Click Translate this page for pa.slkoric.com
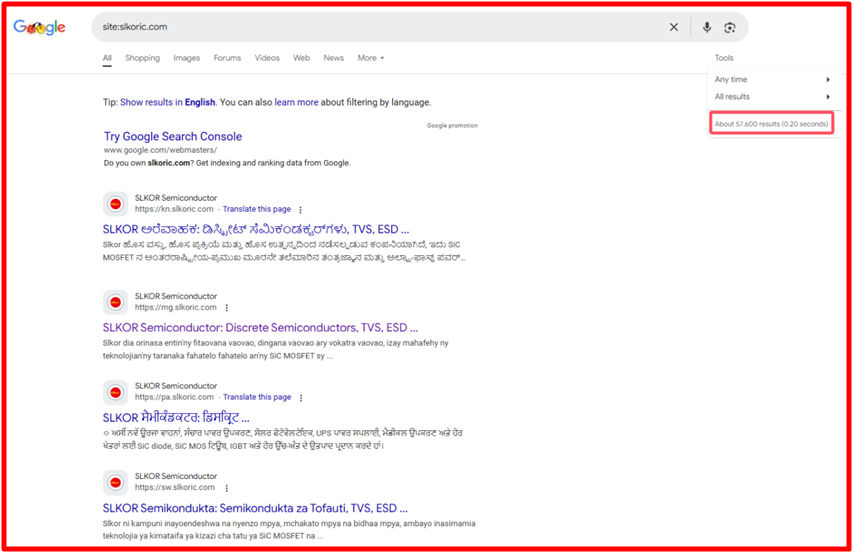Screen dimensions: 853x553 pyautogui.click(x=256, y=397)
